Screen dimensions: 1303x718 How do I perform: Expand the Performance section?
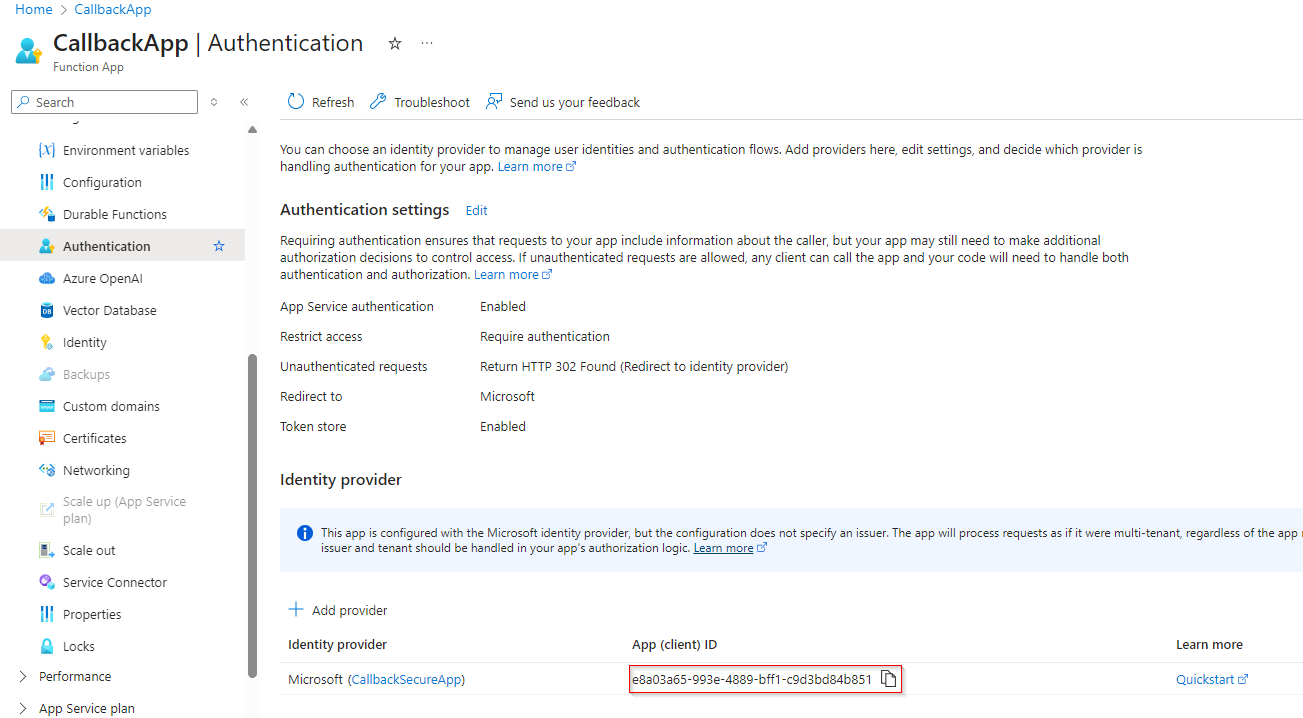coord(23,676)
